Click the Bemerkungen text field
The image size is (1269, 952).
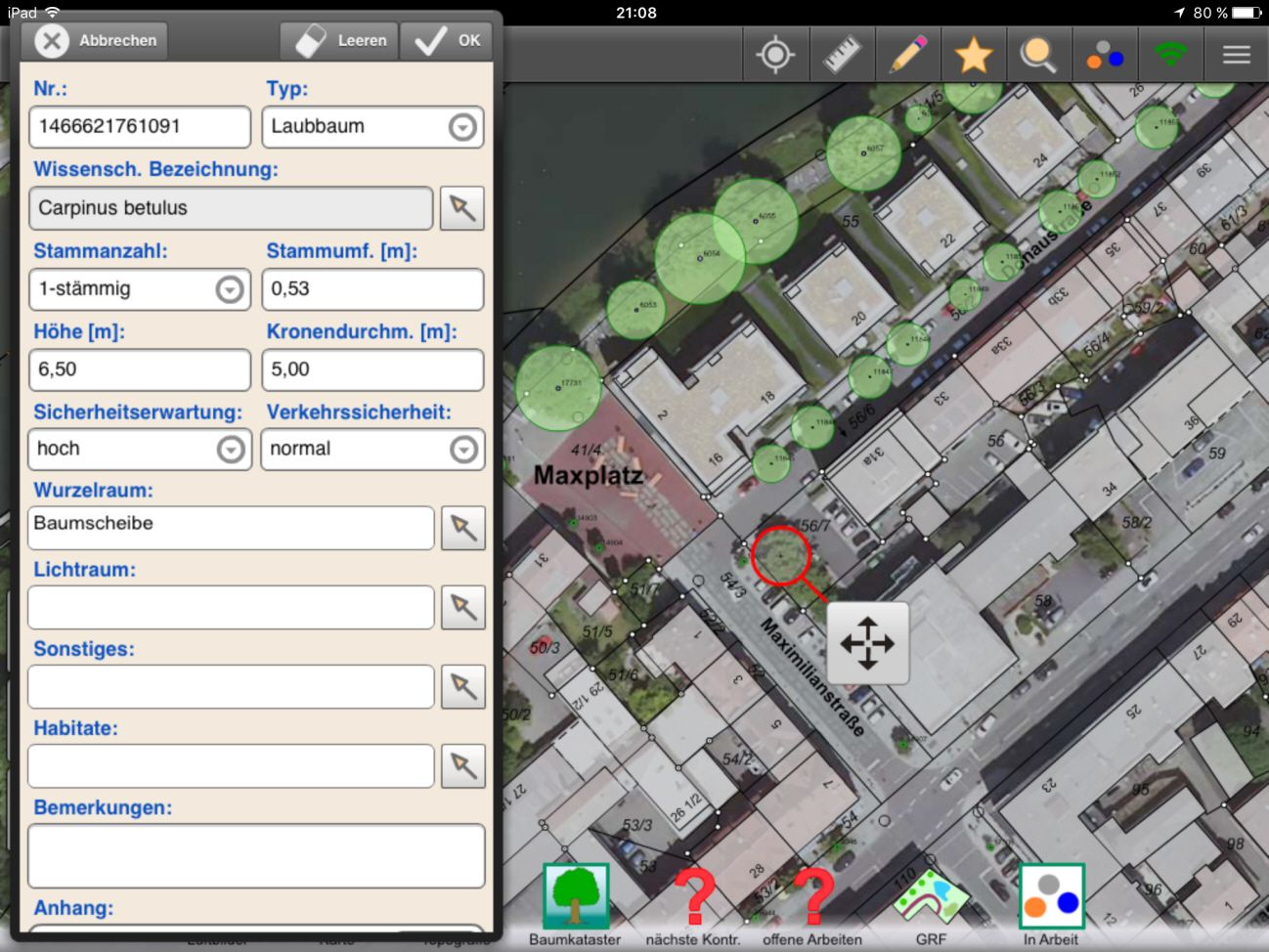pos(256,855)
